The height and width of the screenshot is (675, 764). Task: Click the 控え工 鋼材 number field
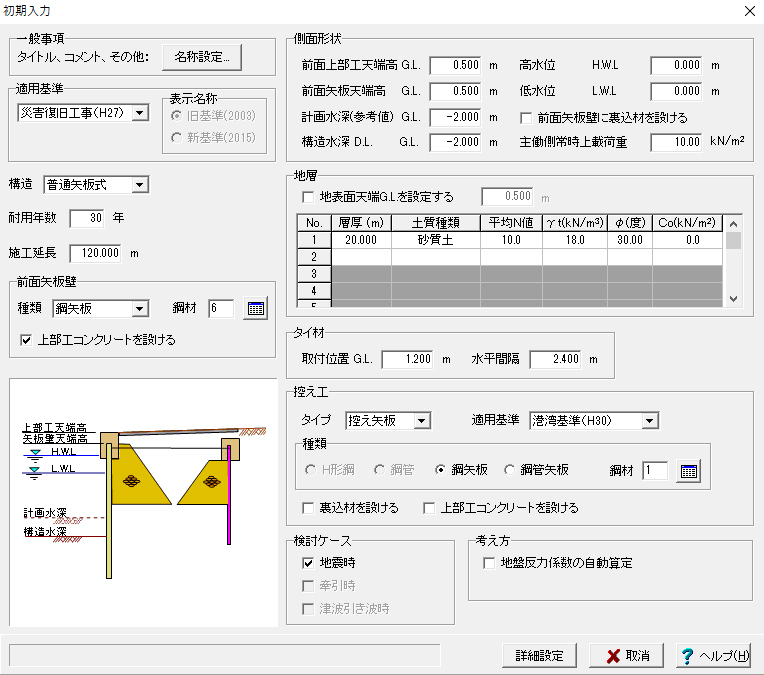coord(655,471)
